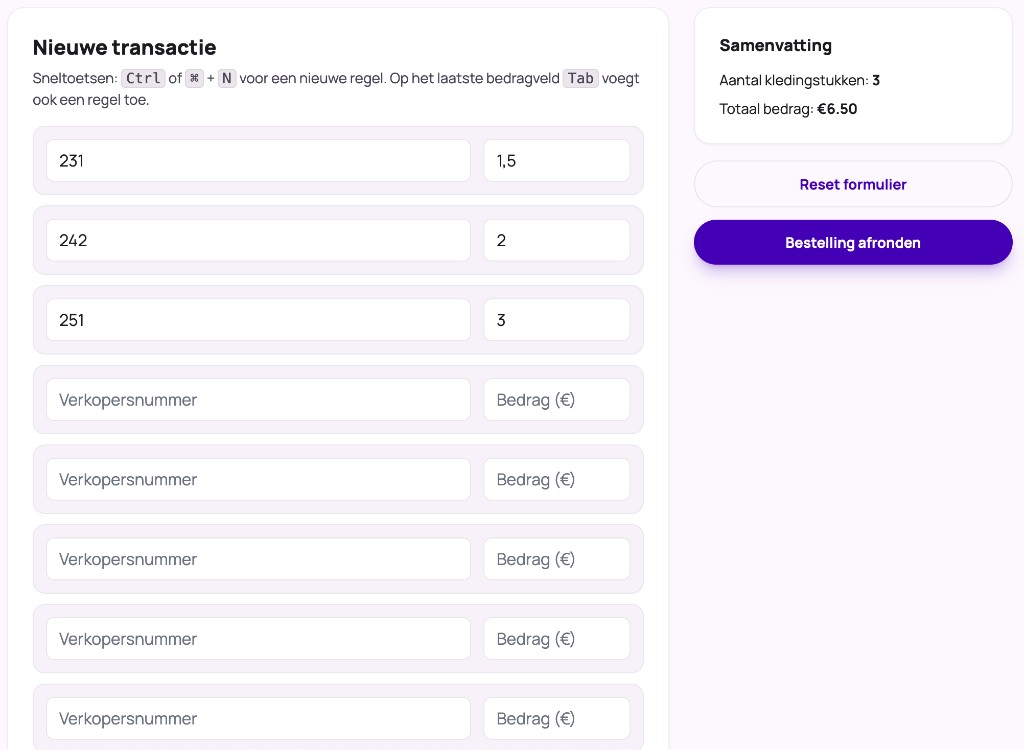Focus the first empty Bedrag (€) field

pyautogui.click(x=556, y=400)
